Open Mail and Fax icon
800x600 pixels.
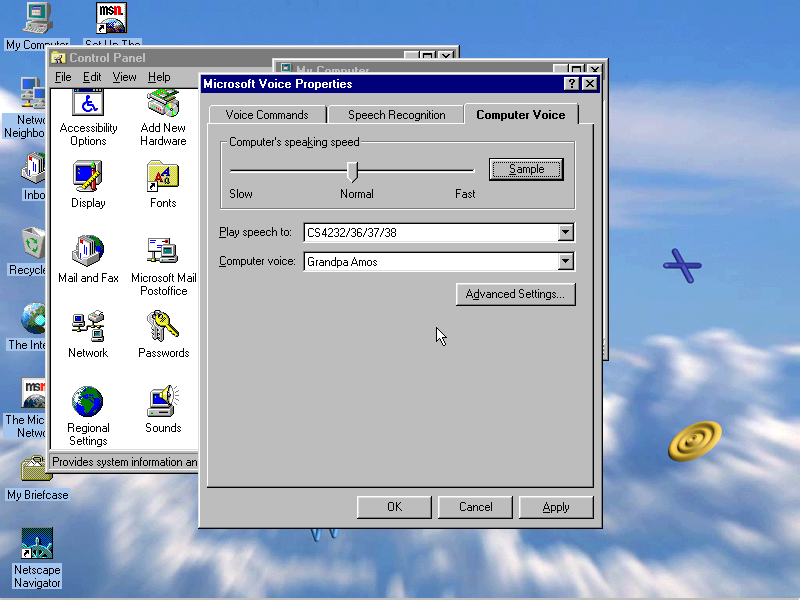(88, 252)
